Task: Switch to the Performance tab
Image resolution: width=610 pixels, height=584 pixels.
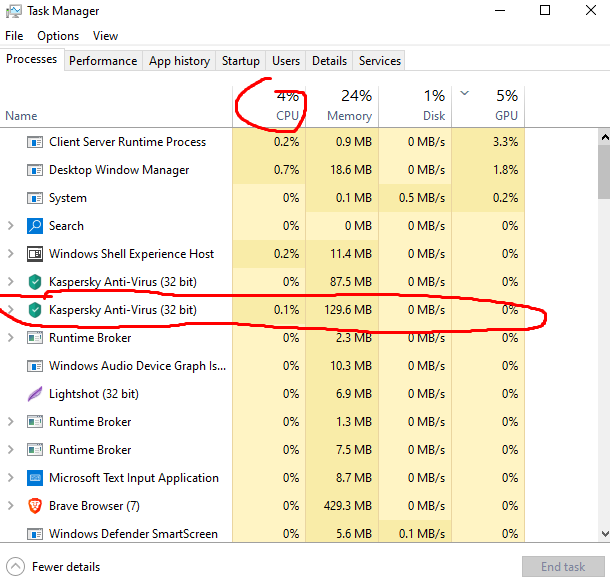Action: tap(103, 61)
